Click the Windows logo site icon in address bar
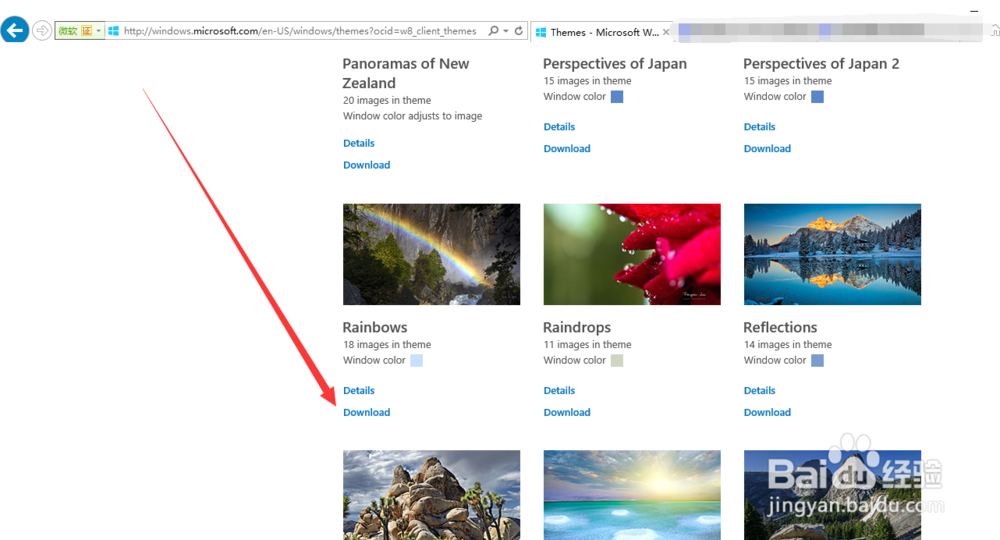The image size is (1000, 540). (114, 31)
